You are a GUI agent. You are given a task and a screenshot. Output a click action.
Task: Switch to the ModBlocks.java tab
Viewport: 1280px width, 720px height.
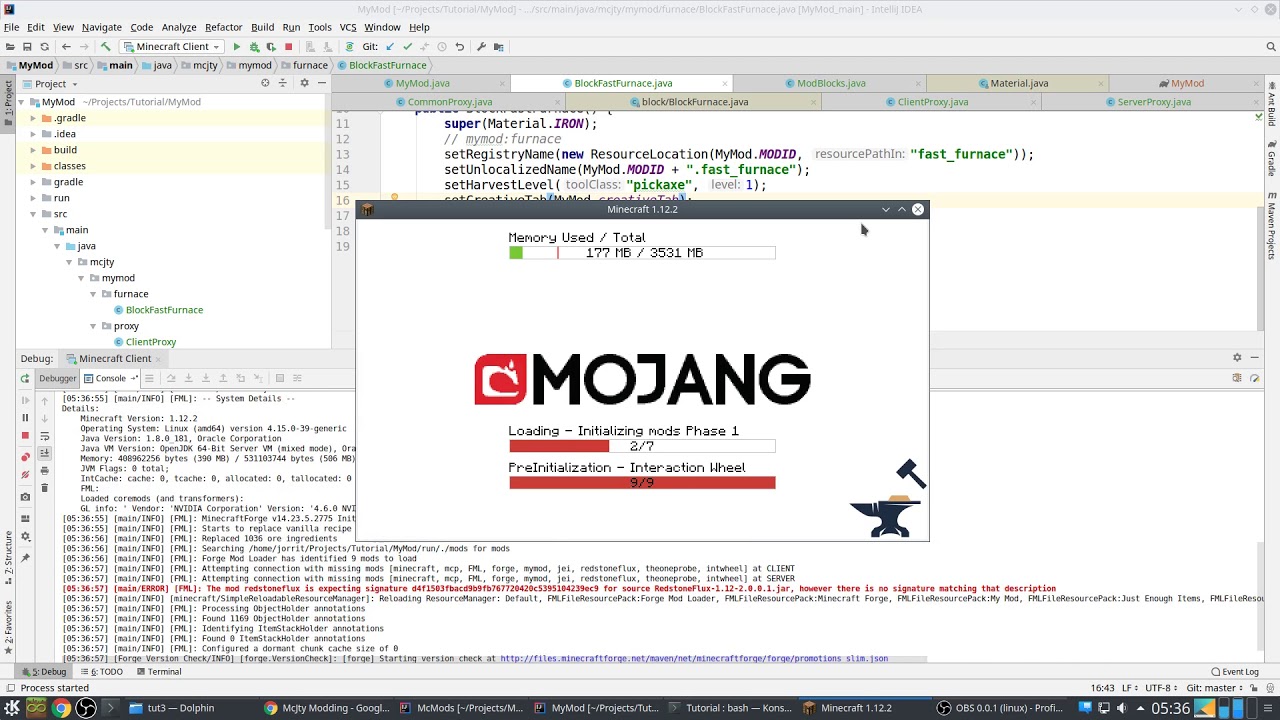point(831,84)
